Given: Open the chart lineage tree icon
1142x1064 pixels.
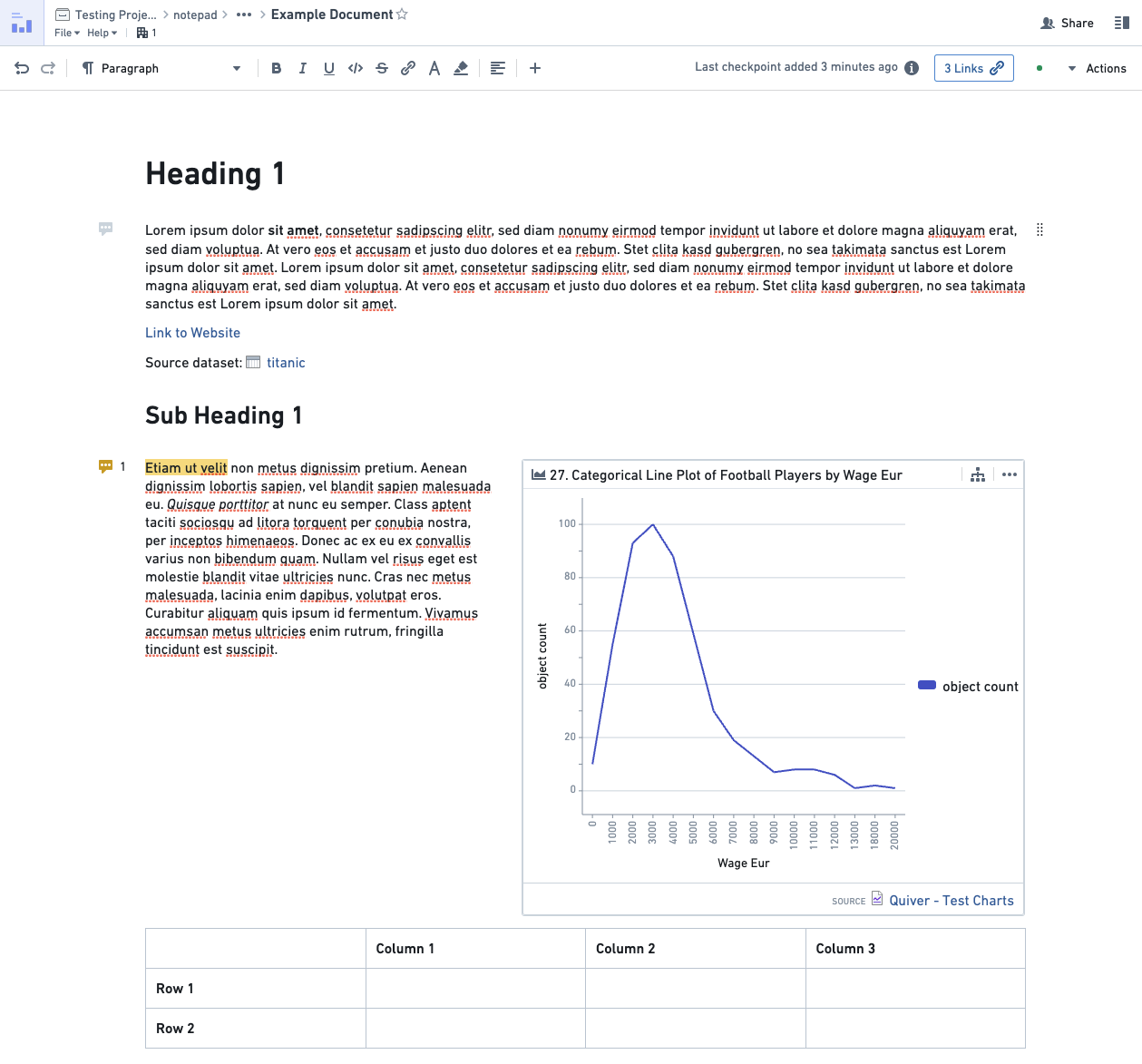Looking at the screenshot, I should 978,474.
